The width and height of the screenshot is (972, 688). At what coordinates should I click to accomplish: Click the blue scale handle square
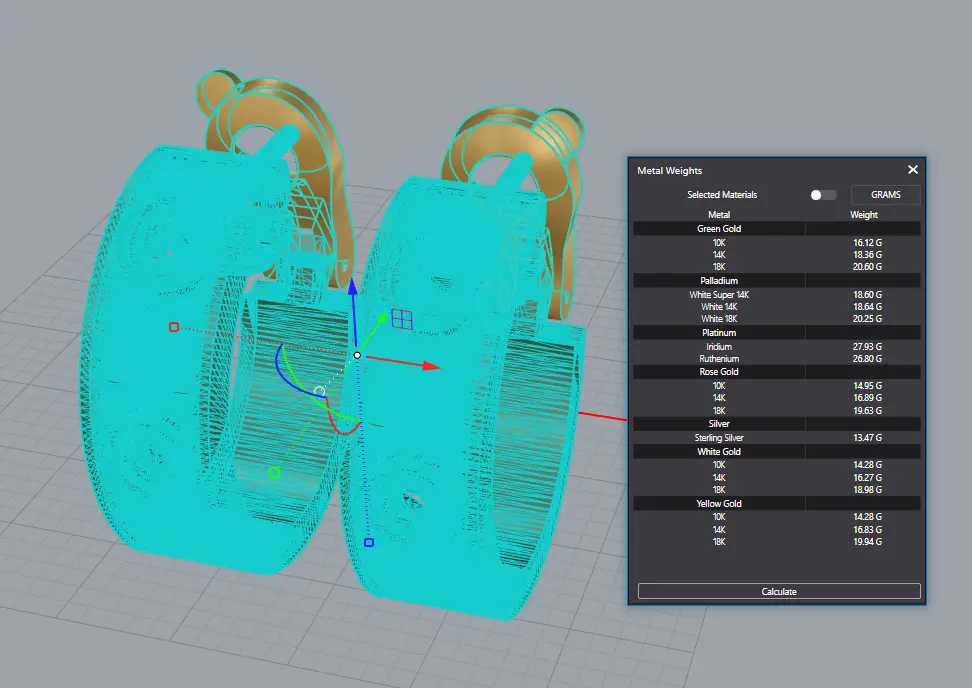pyautogui.click(x=369, y=542)
